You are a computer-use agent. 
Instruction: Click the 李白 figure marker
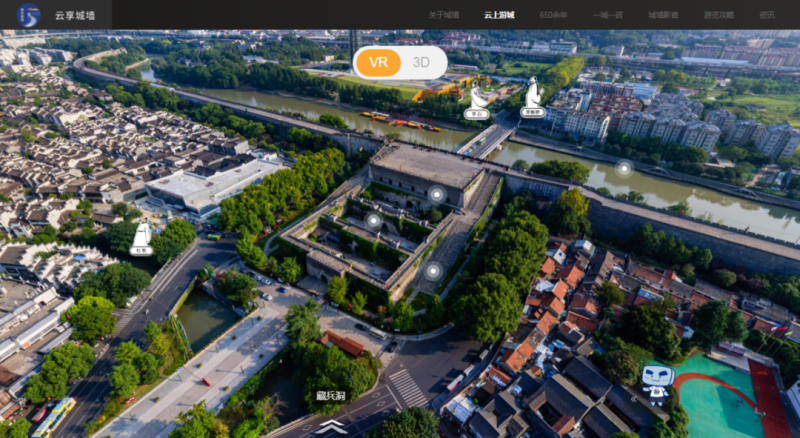point(478,100)
